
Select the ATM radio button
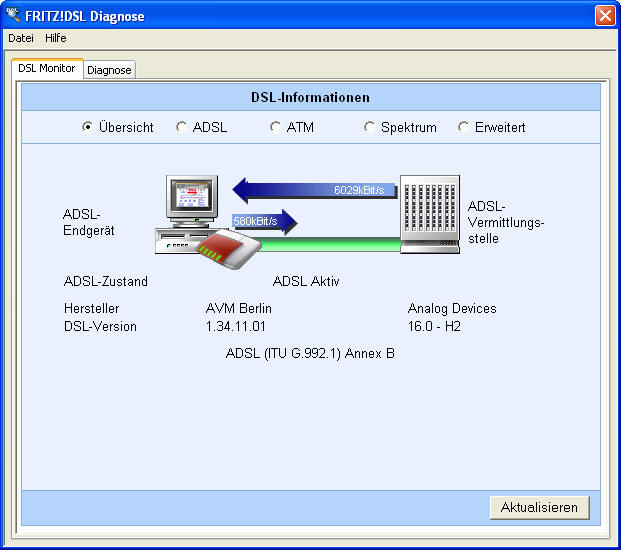tap(275, 127)
